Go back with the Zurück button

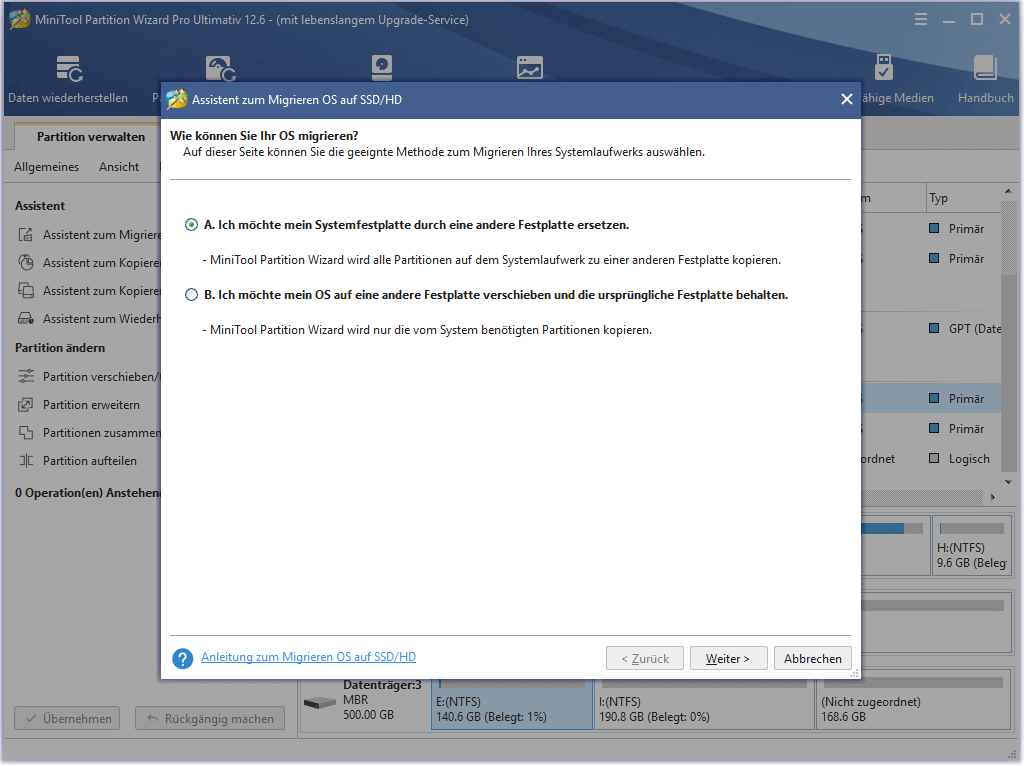coord(645,658)
